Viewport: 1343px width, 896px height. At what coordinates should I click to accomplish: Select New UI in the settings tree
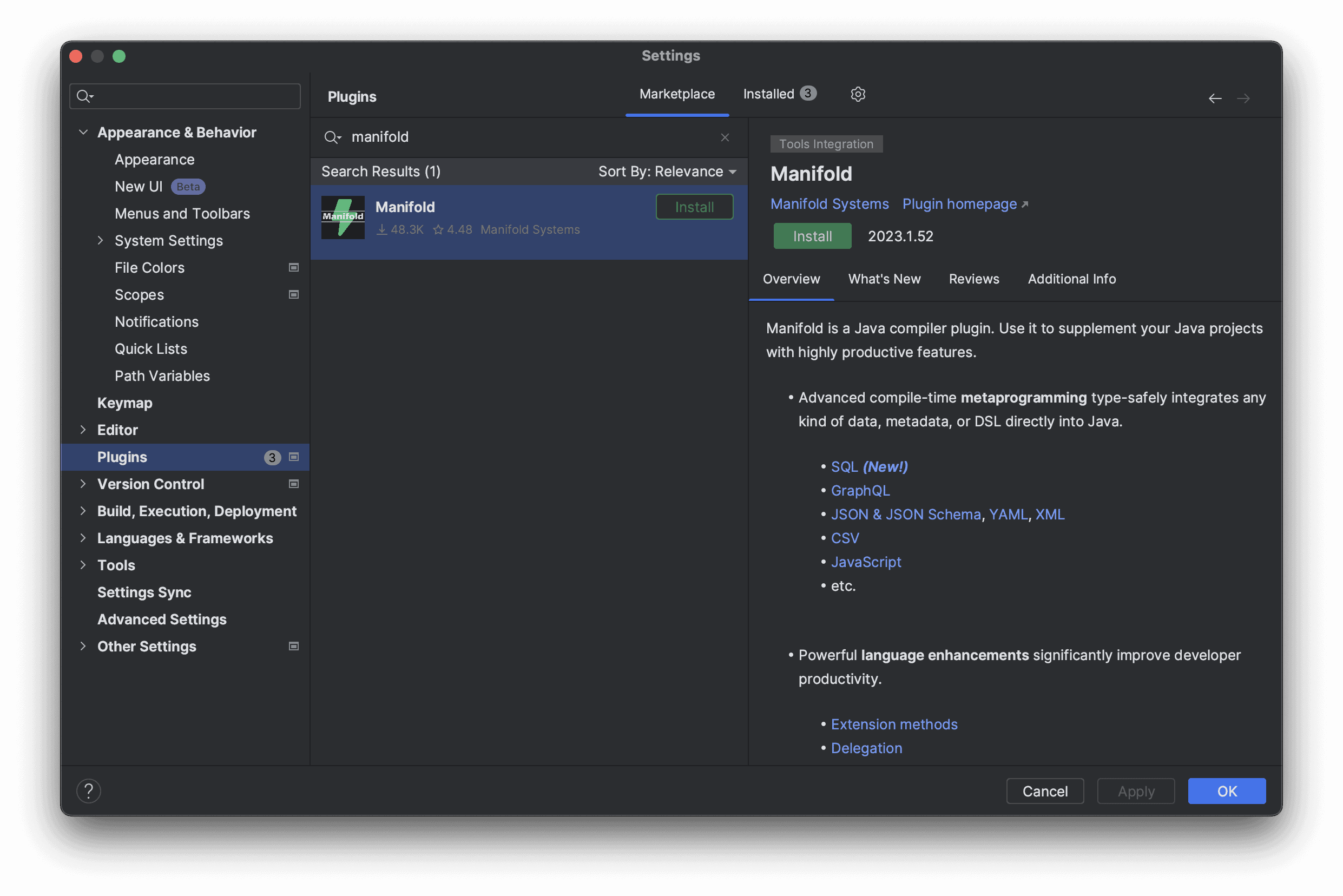coord(139,186)
